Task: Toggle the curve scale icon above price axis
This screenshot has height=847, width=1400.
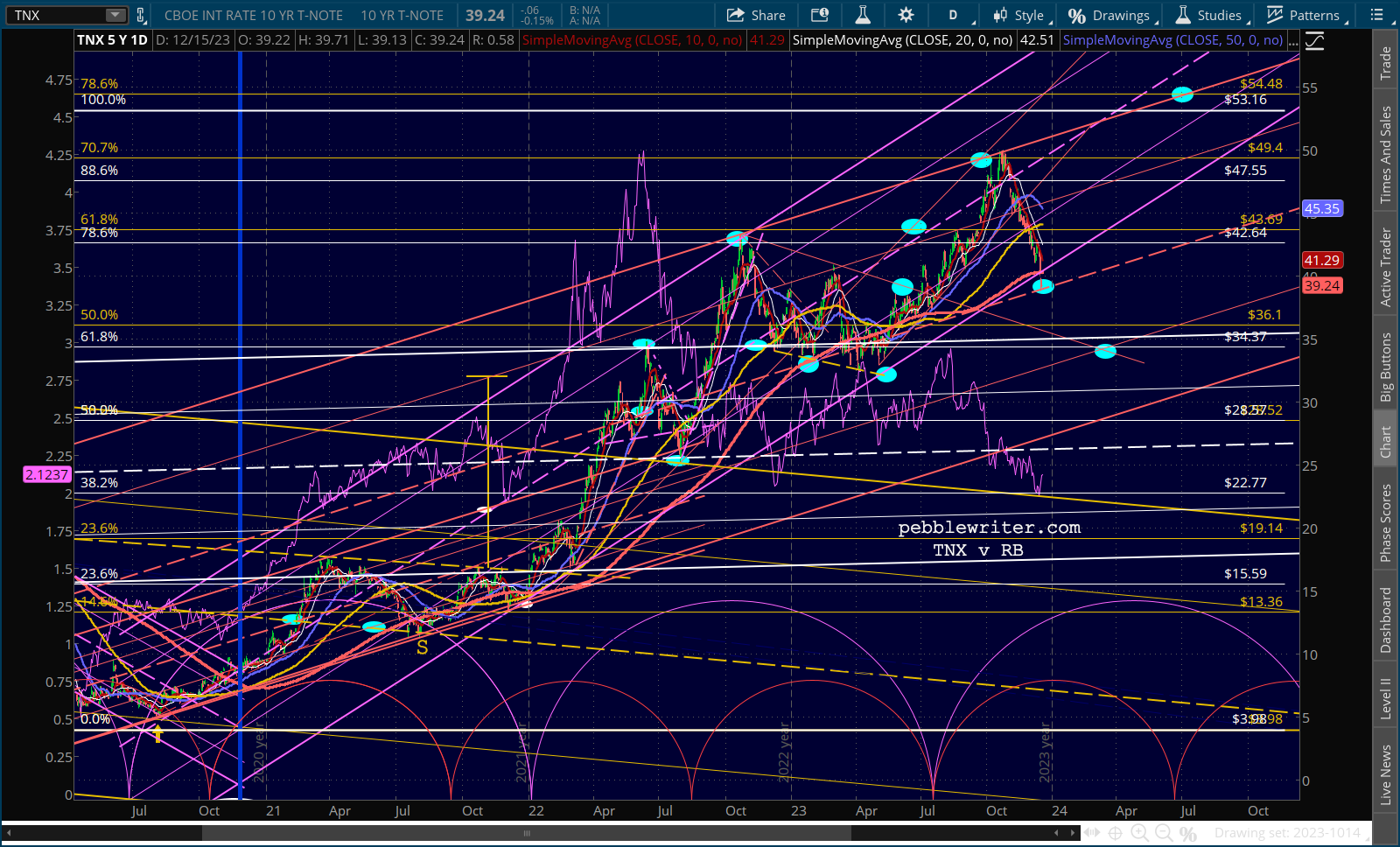Action: (1313, 40)
